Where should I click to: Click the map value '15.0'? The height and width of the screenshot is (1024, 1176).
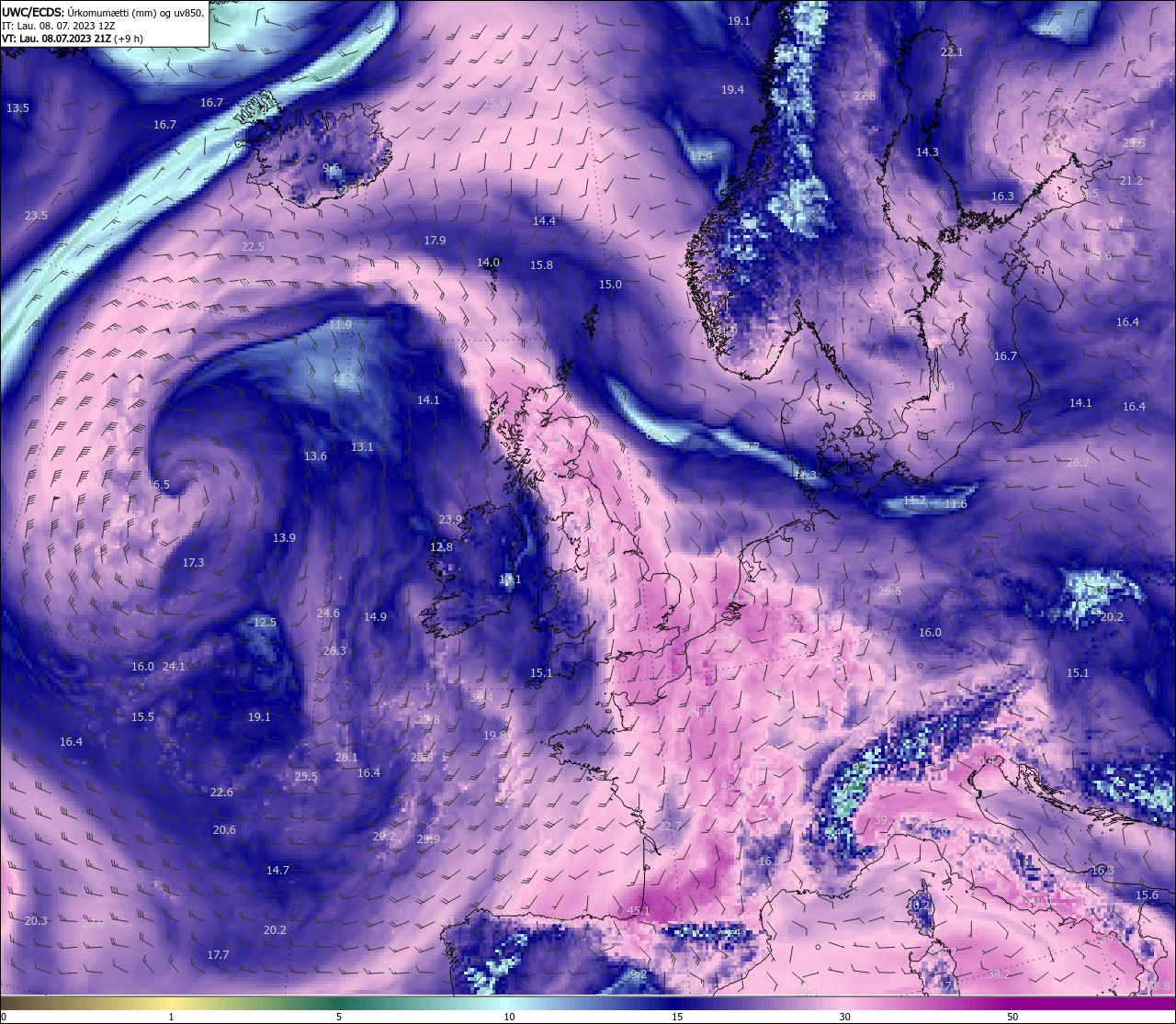coord(610,284)
